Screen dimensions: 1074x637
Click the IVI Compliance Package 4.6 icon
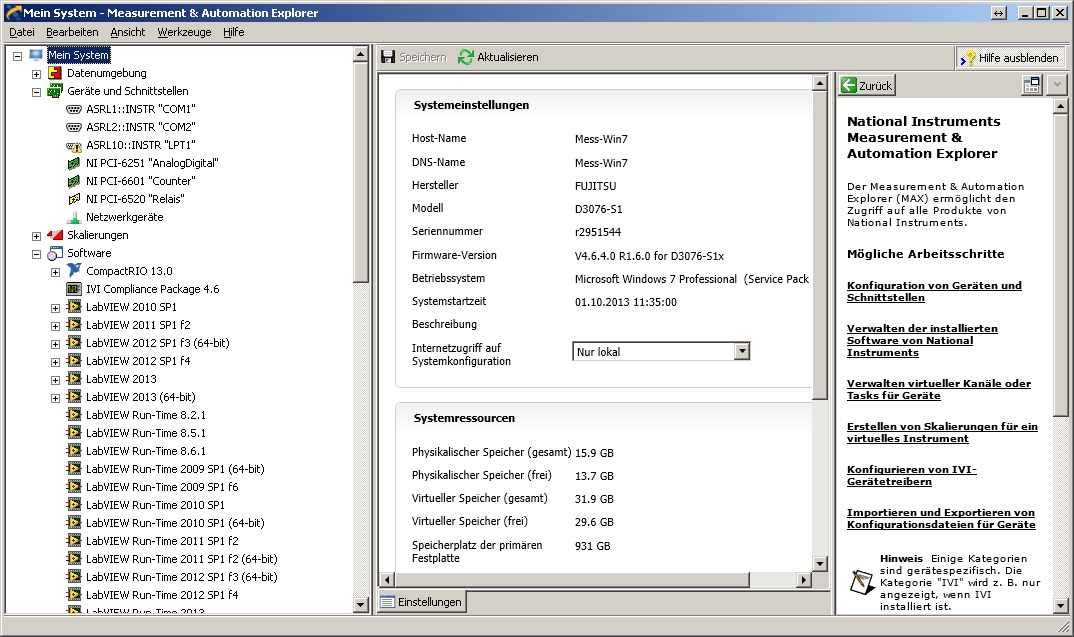coord(74,289)
